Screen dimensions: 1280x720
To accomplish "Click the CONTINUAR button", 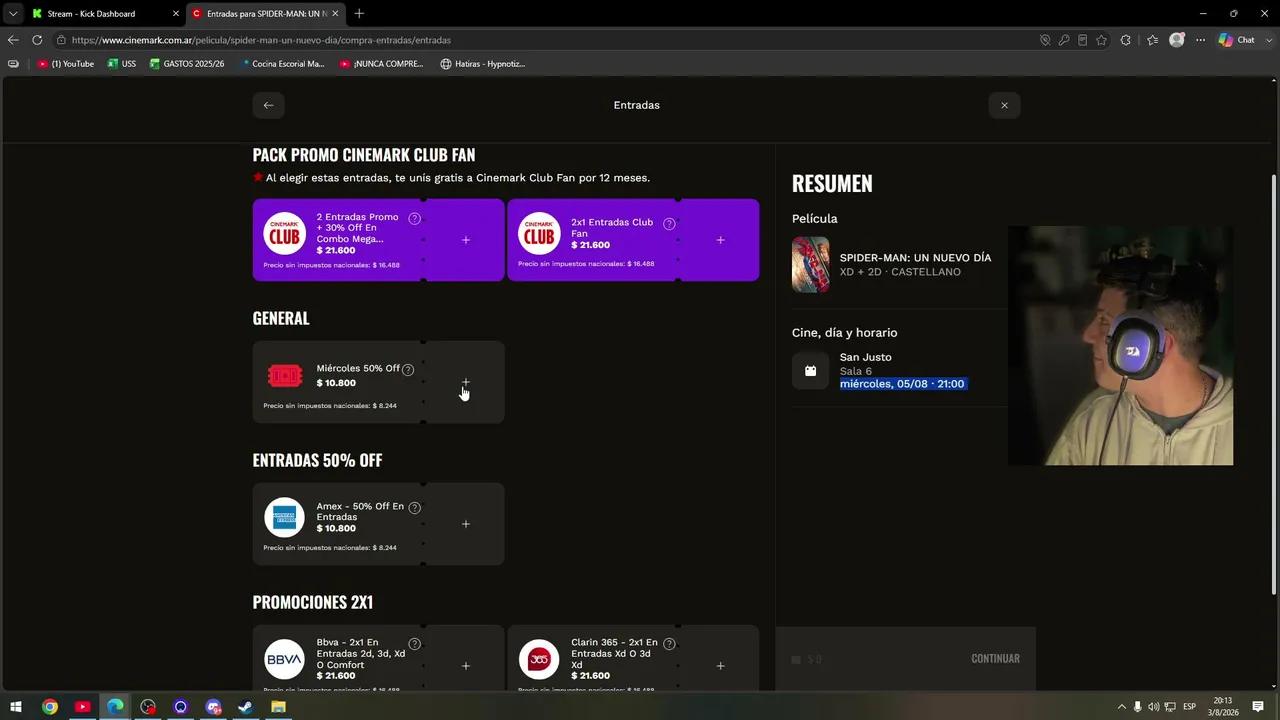I will point(995,659).
